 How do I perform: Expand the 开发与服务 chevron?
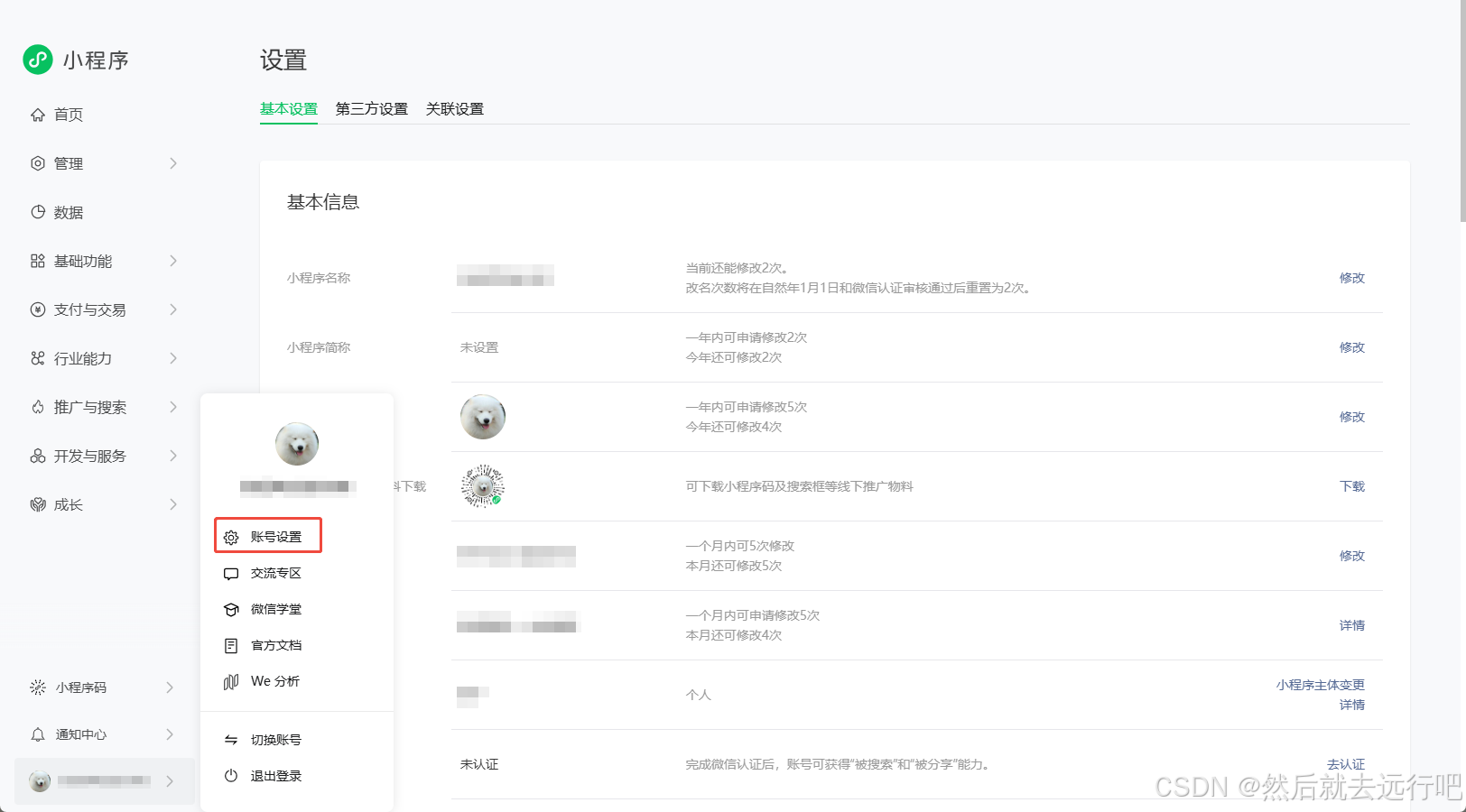click(173, 456)
